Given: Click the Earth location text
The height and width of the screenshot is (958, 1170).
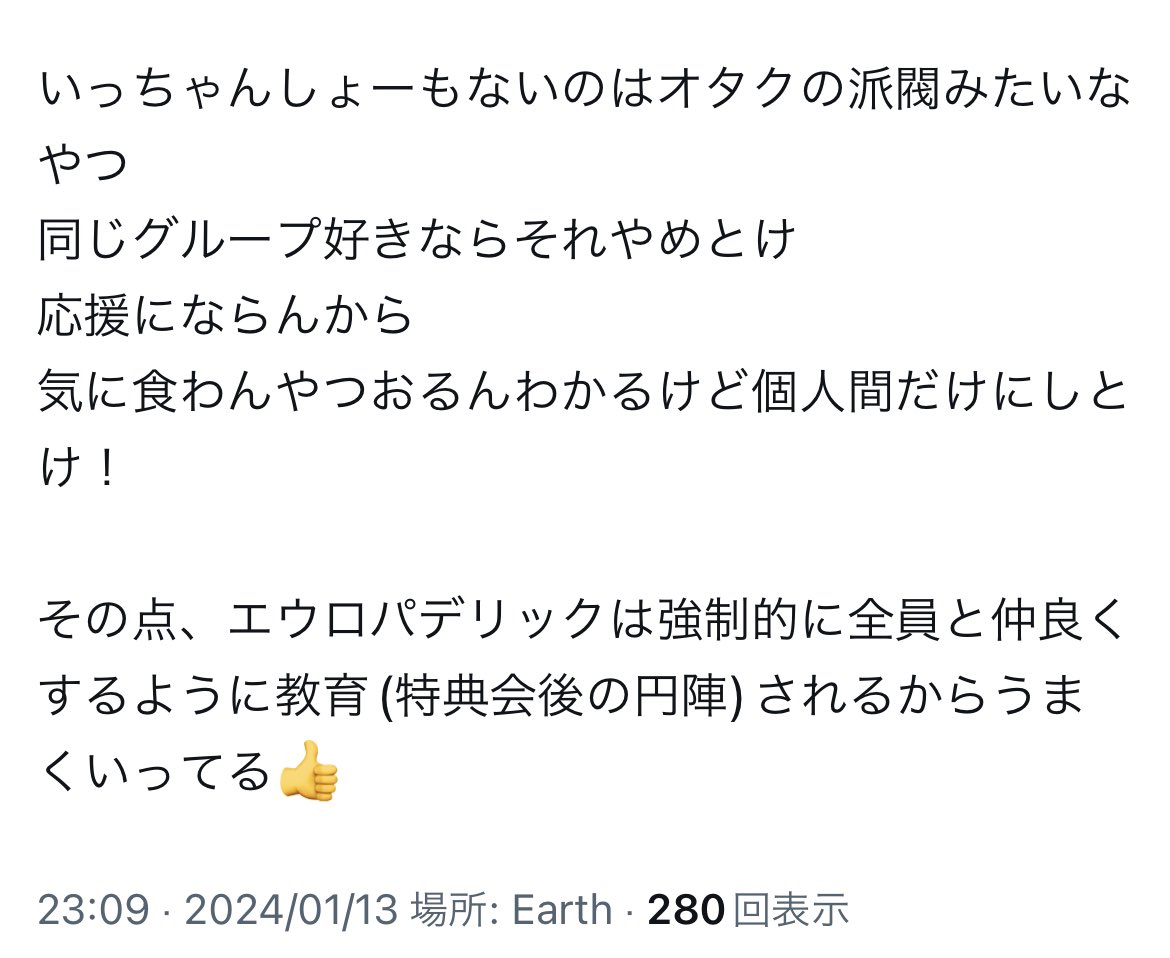Looking at the screenshot, I should tap(562, 910).
